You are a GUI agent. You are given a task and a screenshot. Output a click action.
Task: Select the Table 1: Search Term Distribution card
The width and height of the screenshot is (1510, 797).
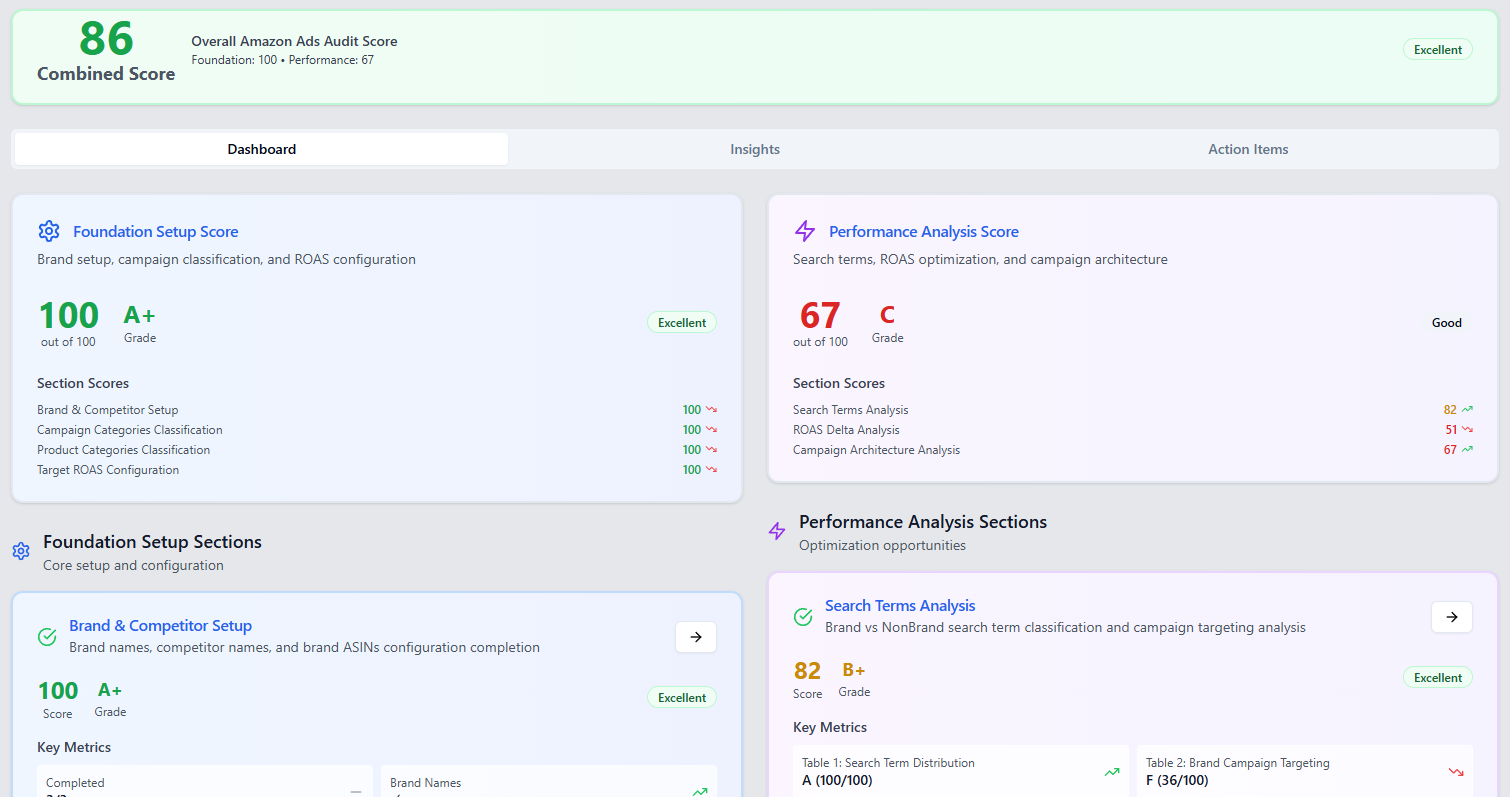tap(960, 771)
